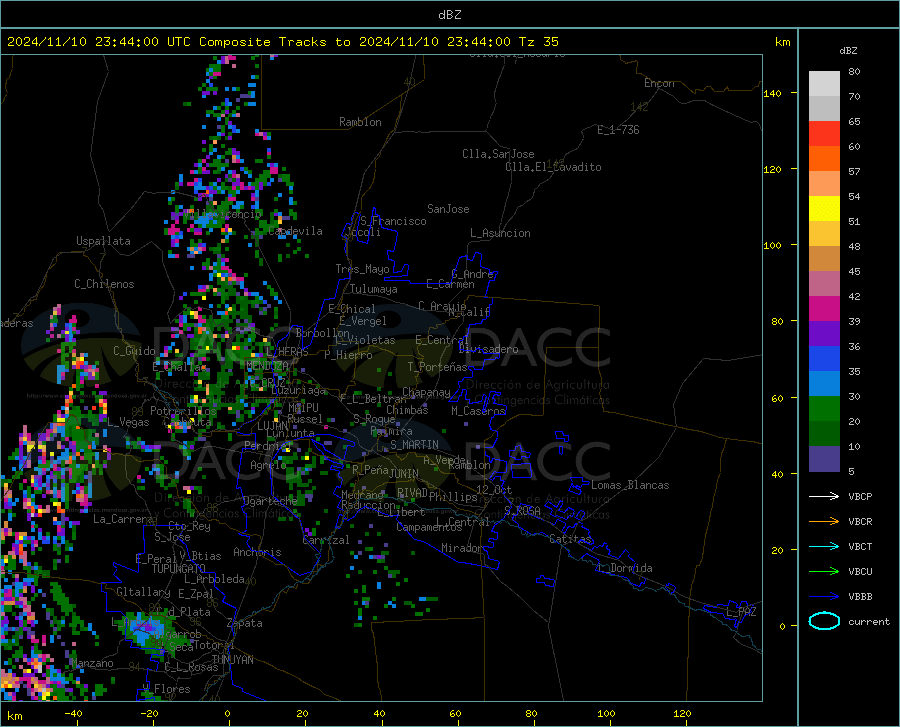The height and width of the screenshot is (727, 900).
Task: Click the Clla.El_Cavadito map label
Action: pyautogui.click(x=553, y=167)
